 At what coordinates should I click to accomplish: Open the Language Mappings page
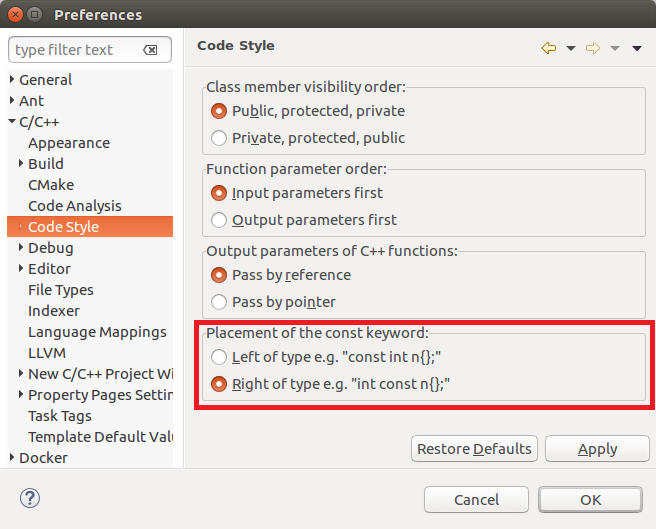pos(97,332)
